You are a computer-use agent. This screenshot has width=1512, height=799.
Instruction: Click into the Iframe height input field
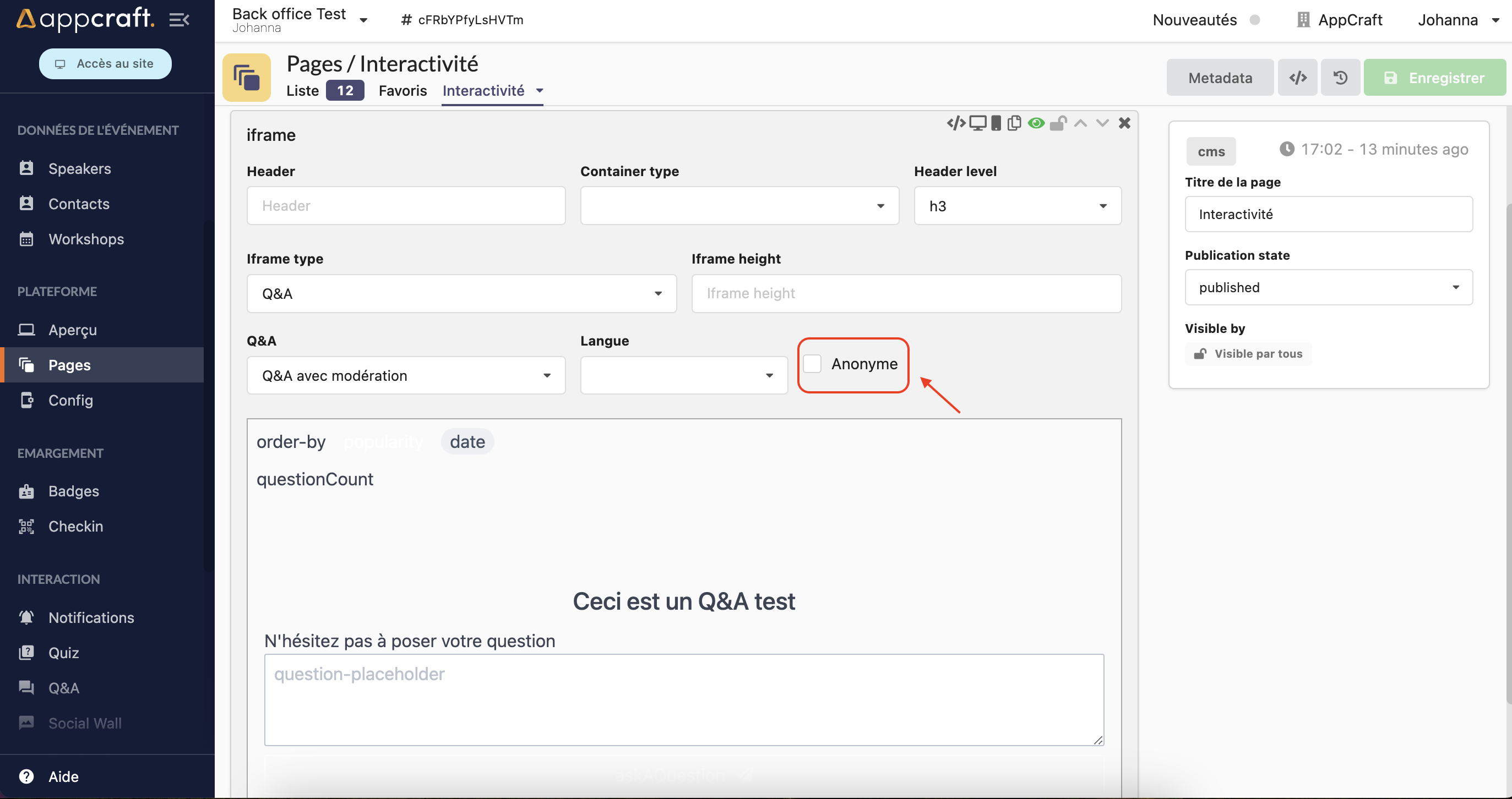(906, 293)
